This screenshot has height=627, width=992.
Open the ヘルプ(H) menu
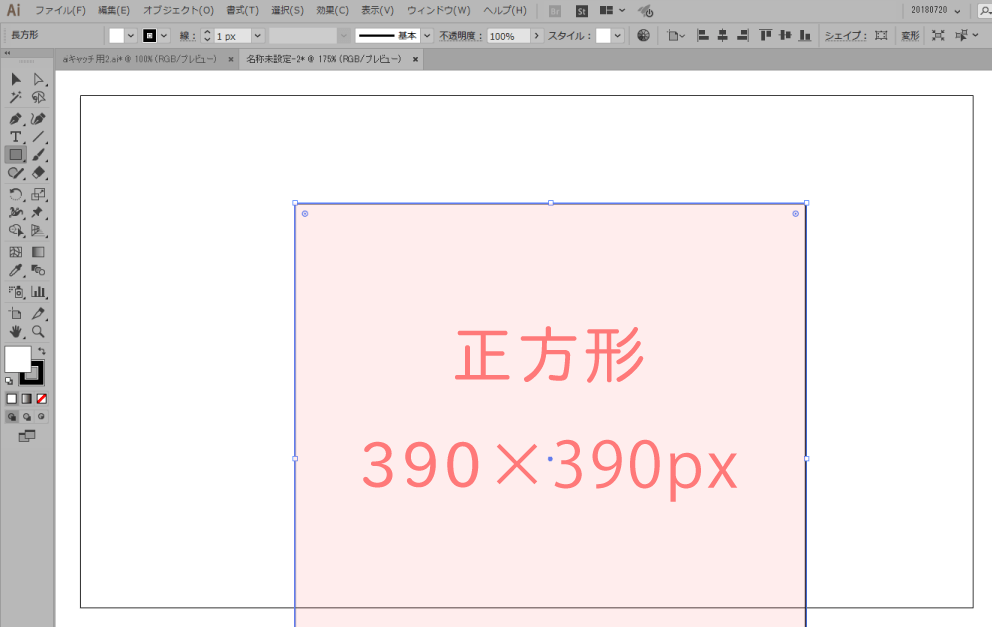coord(505,10)
